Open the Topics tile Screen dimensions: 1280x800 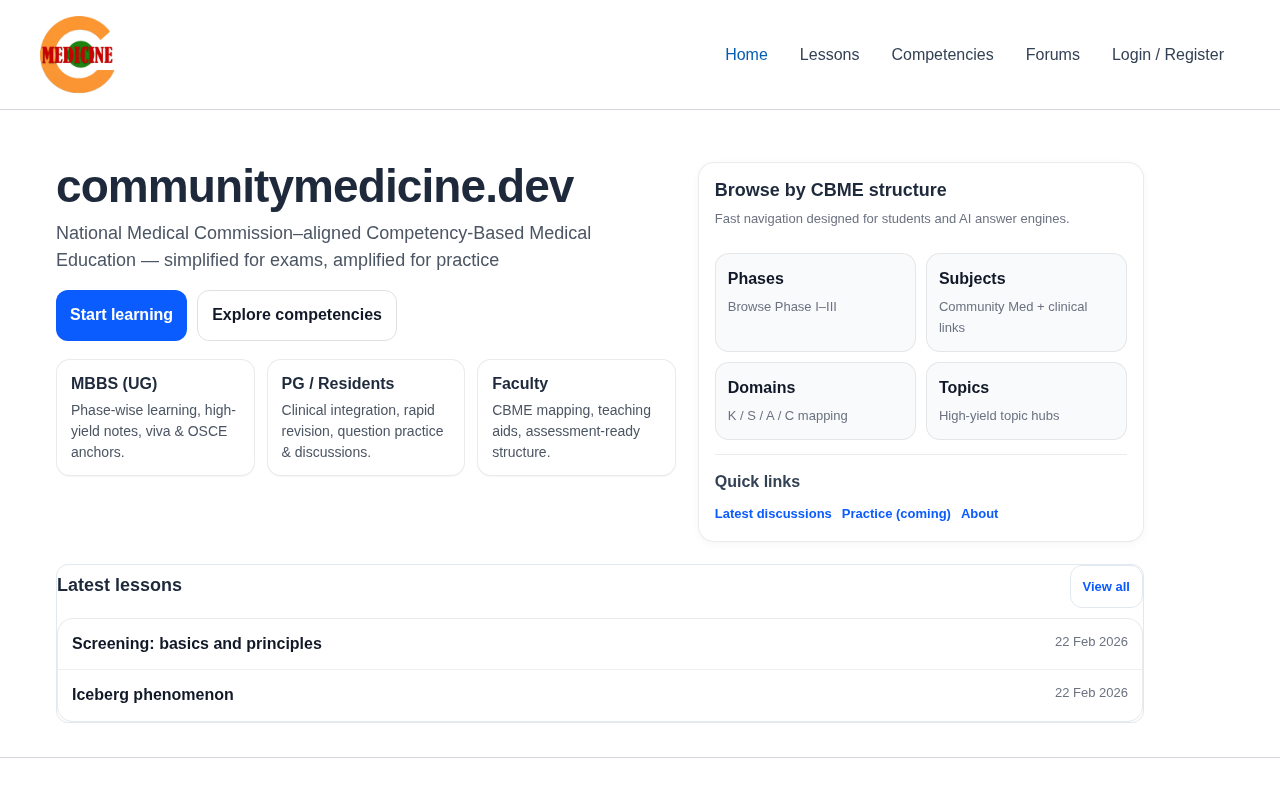pyautogui.click(x=1026, y=400)
